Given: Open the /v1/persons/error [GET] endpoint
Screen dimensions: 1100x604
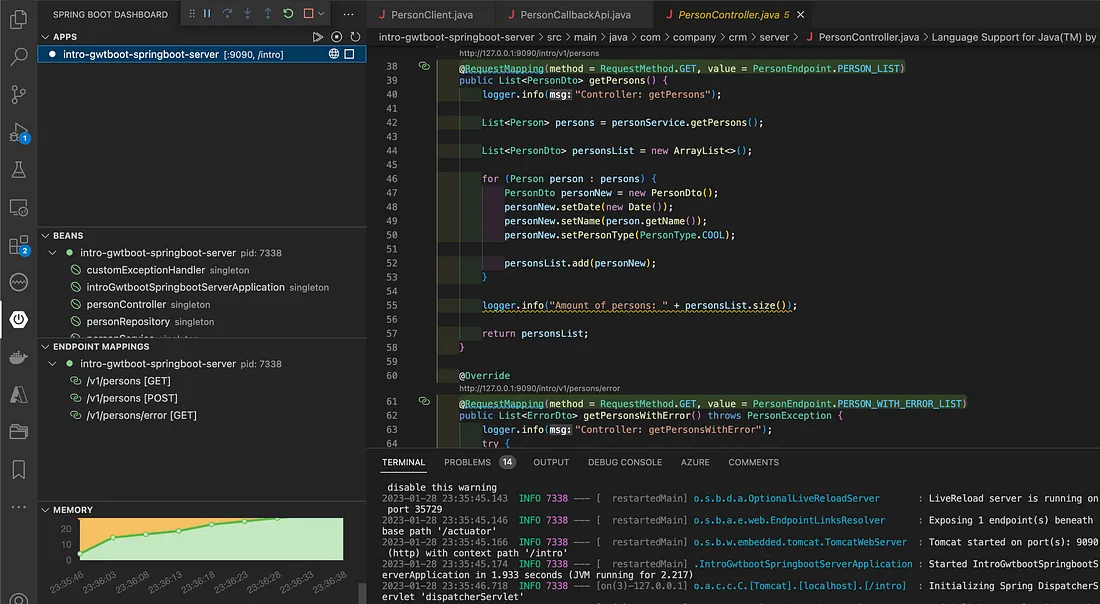Looking at the screenshot, I should tap(202, 415).
